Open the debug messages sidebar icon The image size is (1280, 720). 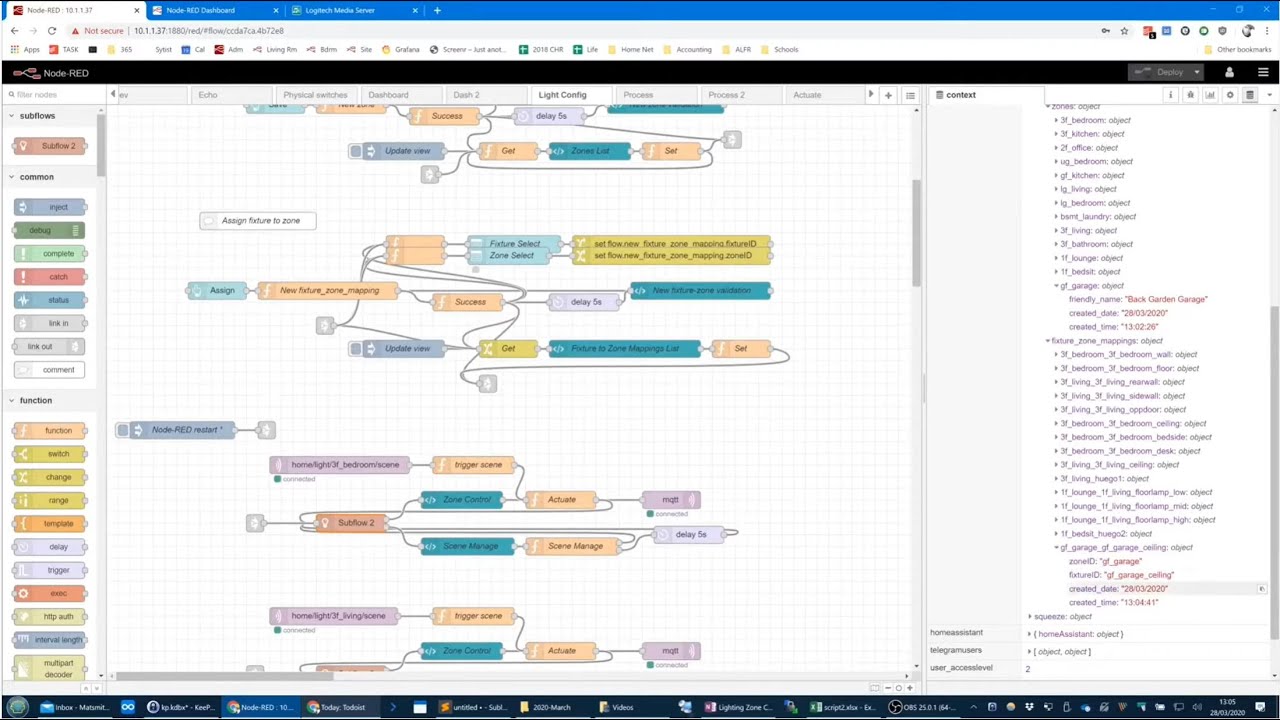tap(1190, 95)
